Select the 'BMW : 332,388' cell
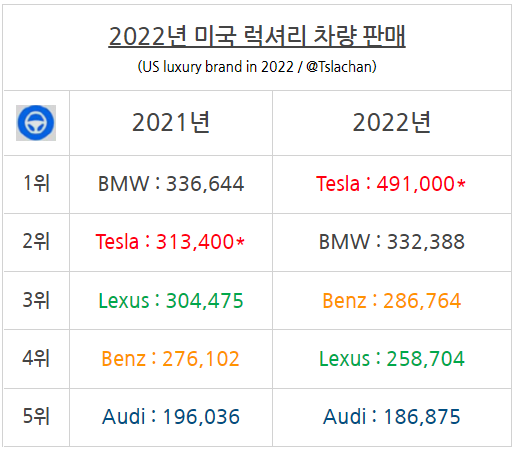 pos(392,242)
